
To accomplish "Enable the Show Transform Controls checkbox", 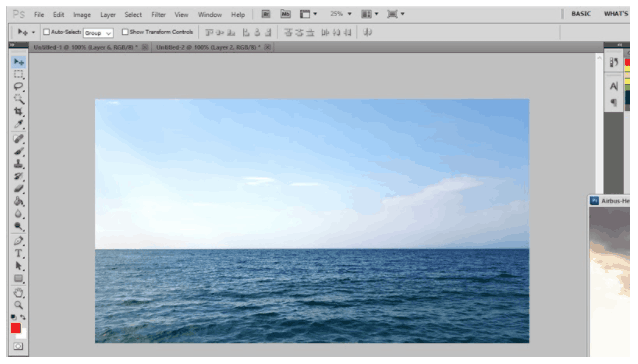I will tap(125, 32).
